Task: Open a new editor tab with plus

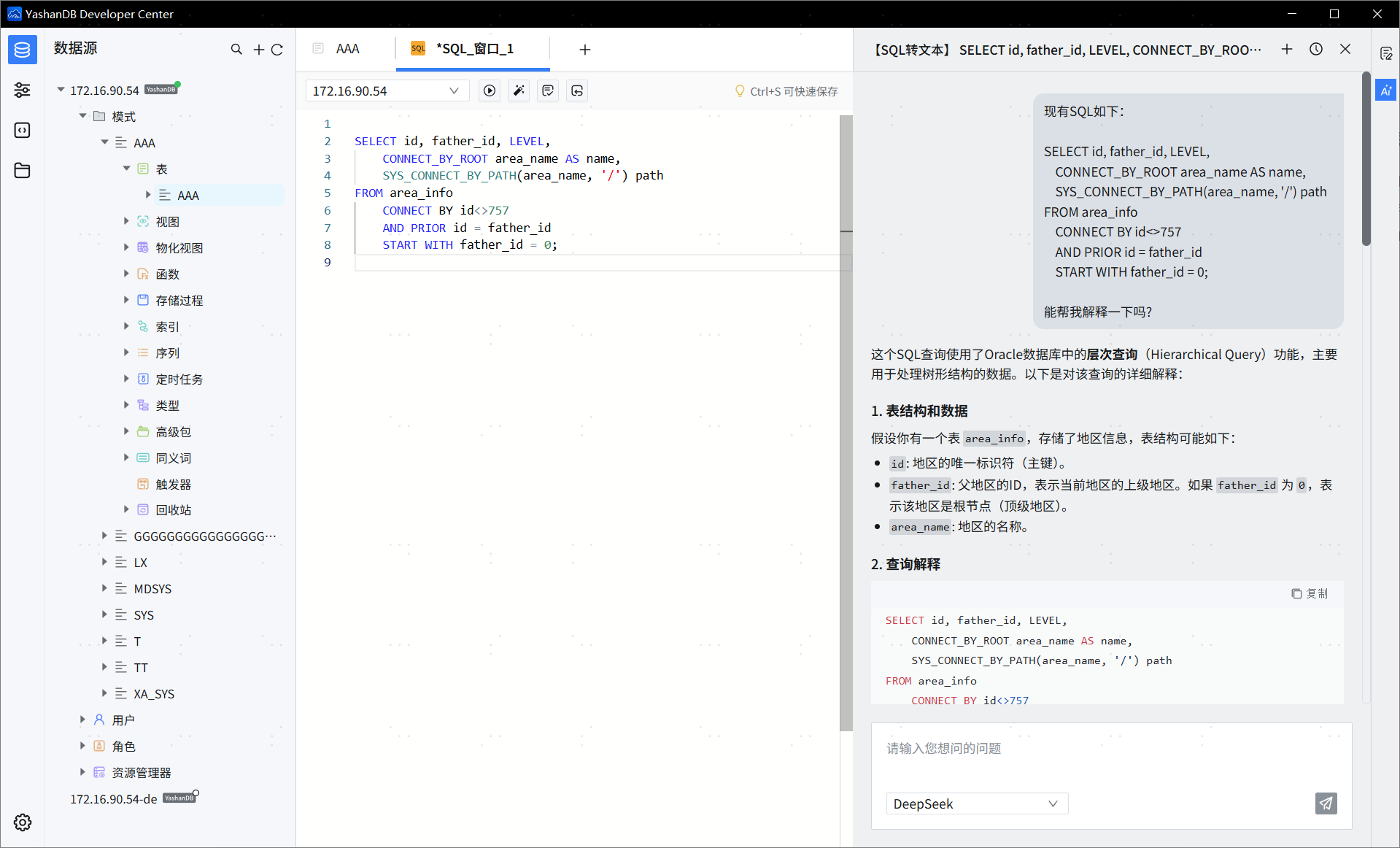Action: click(x=584, y=49)
